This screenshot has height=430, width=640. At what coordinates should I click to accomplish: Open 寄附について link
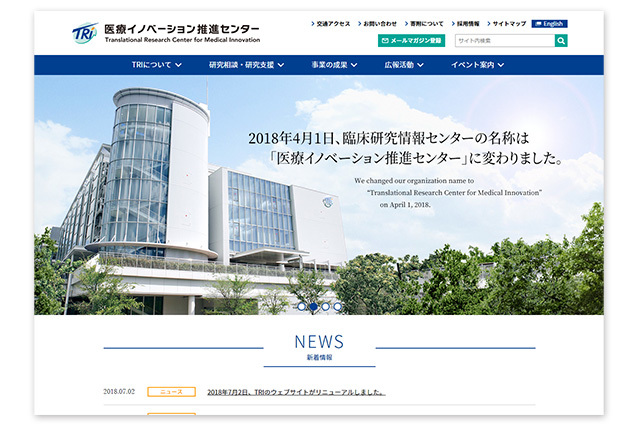[424, 24]
